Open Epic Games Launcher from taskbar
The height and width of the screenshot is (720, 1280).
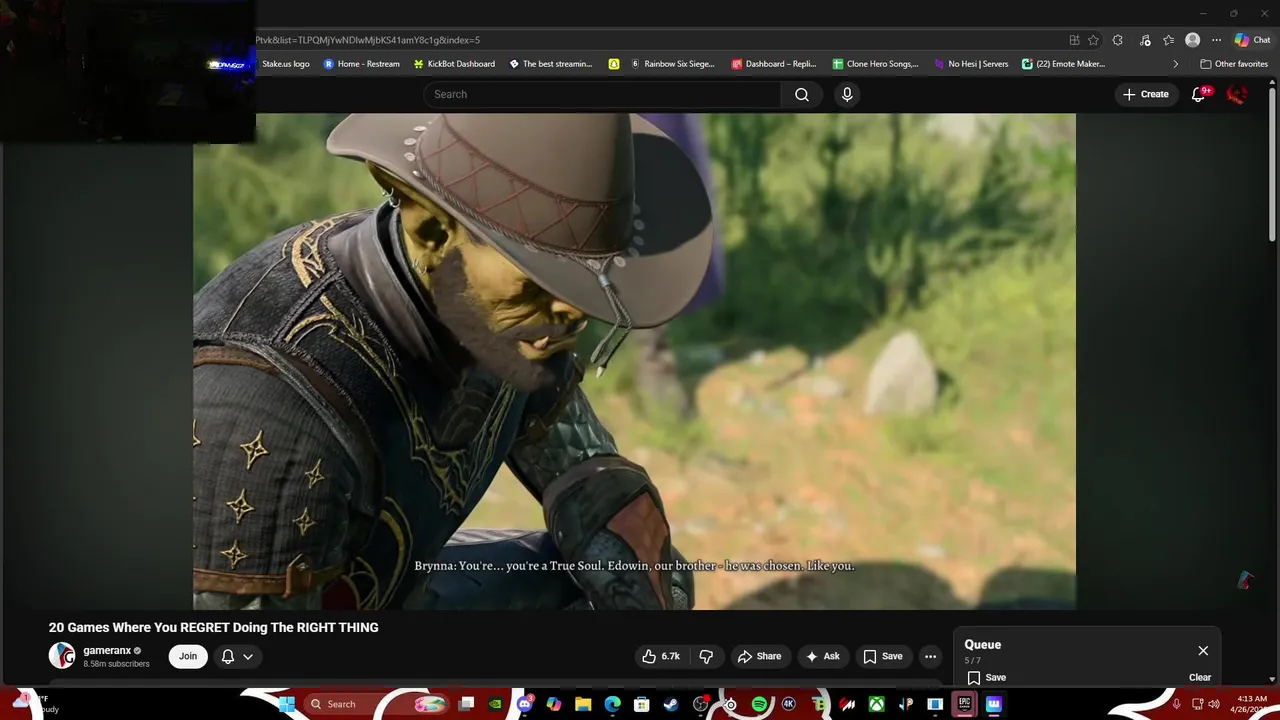964,704
